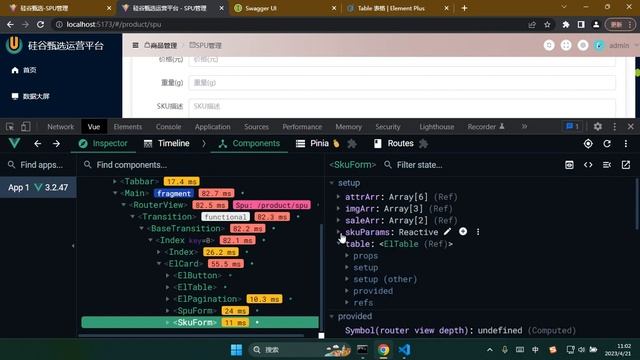Expand the SpuForm component node
The height and width of the screenshot is (360, 640).
[x=168, y=311]
